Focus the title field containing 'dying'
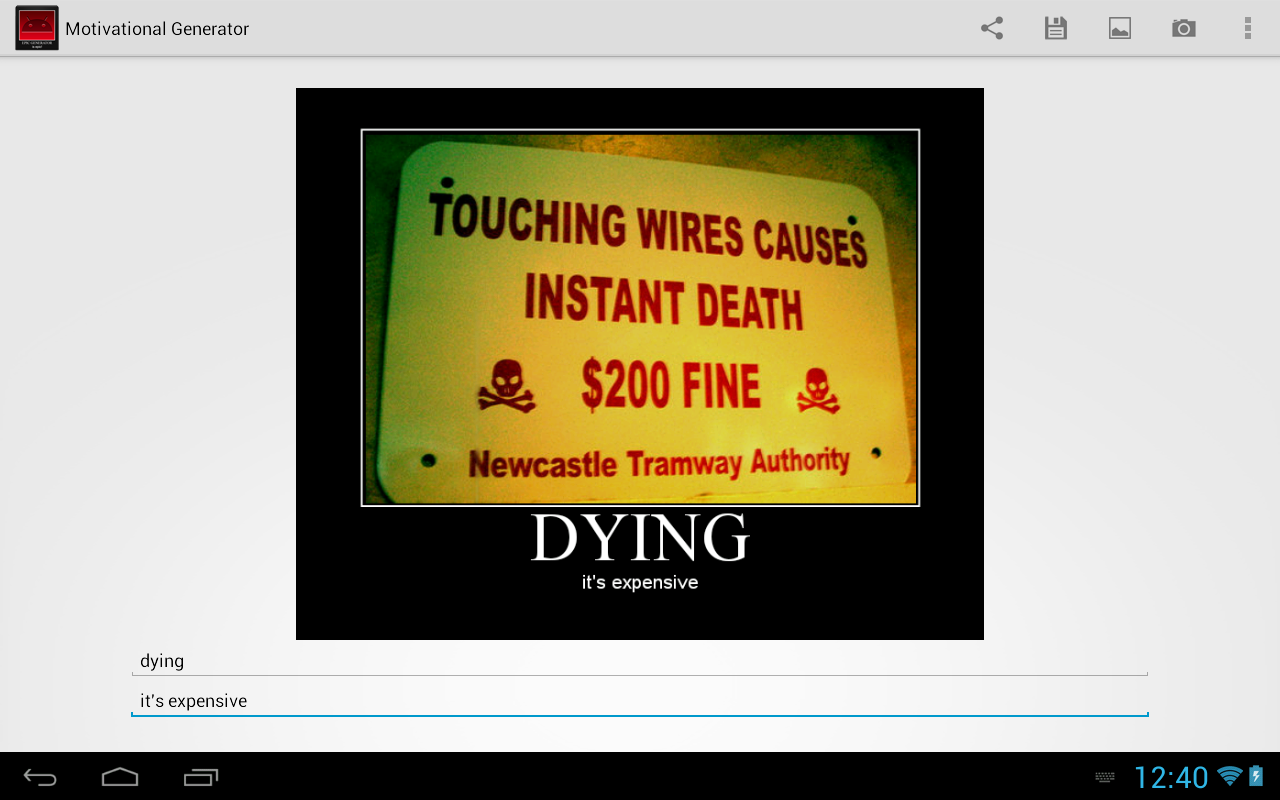 [x=640, y=661]
